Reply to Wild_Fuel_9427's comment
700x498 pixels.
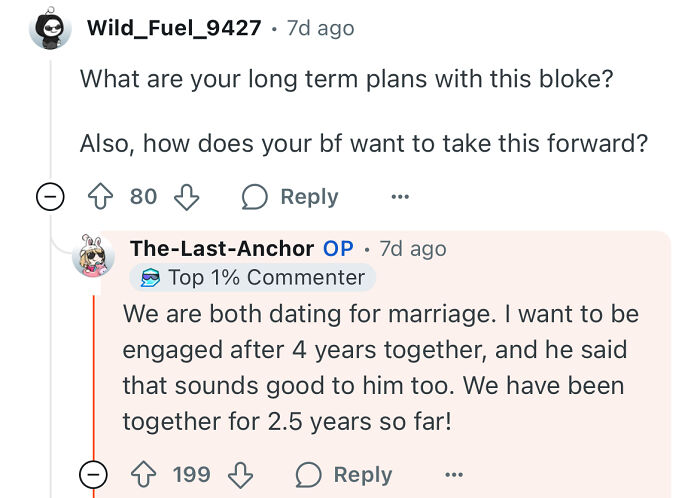(290, 197)
